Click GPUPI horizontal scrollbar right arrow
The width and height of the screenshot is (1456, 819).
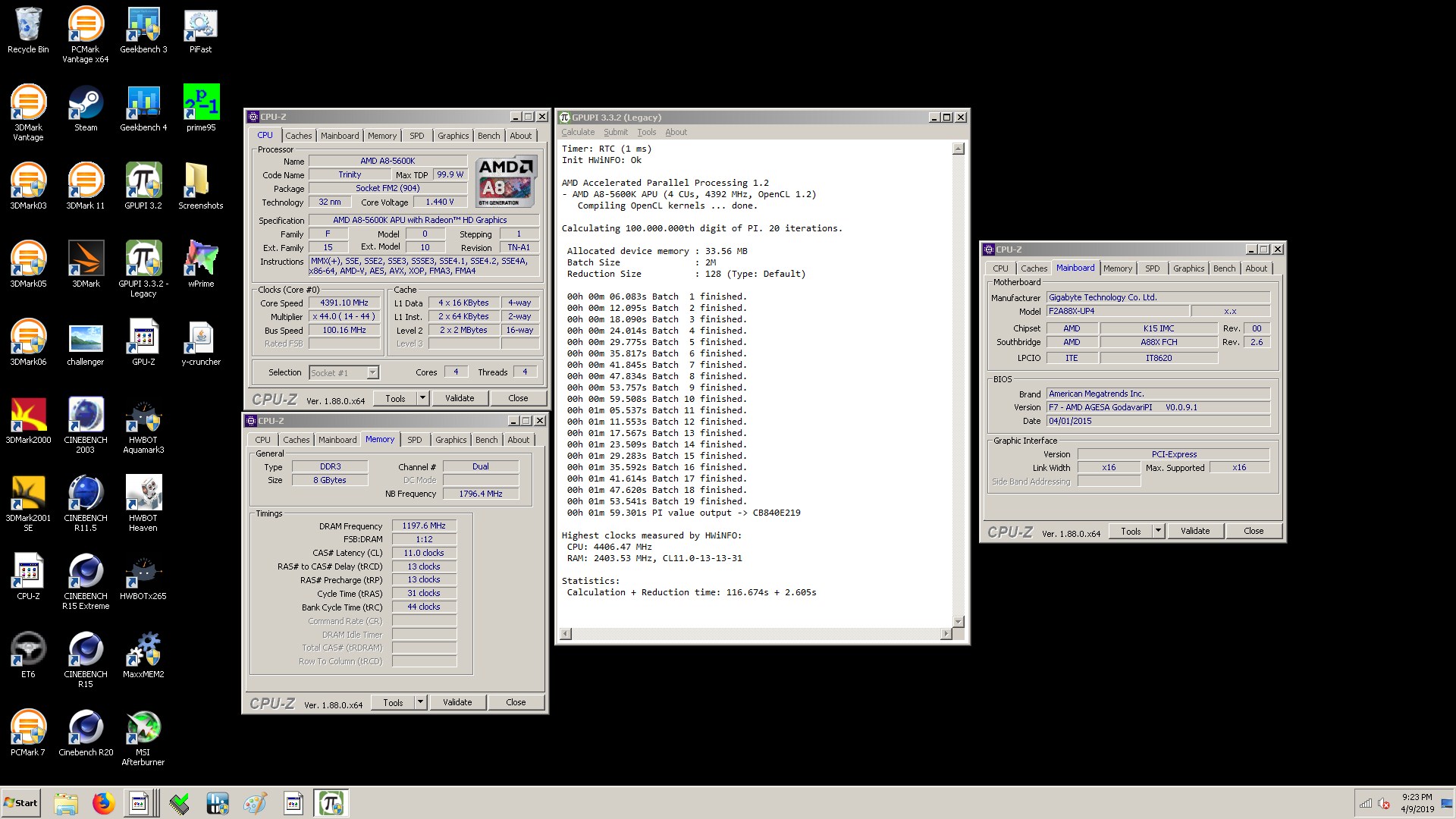click(946, 634)
